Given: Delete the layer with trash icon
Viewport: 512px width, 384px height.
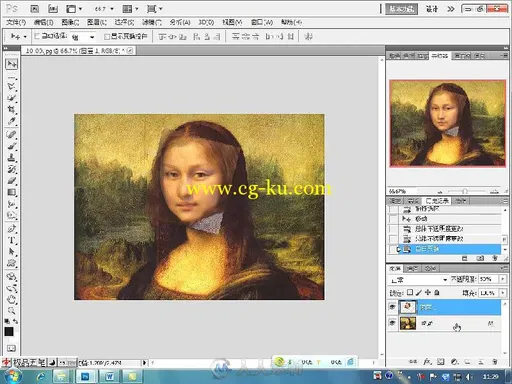Looking at the screenshot, I should pyautogui.click(x=495, y=362).
